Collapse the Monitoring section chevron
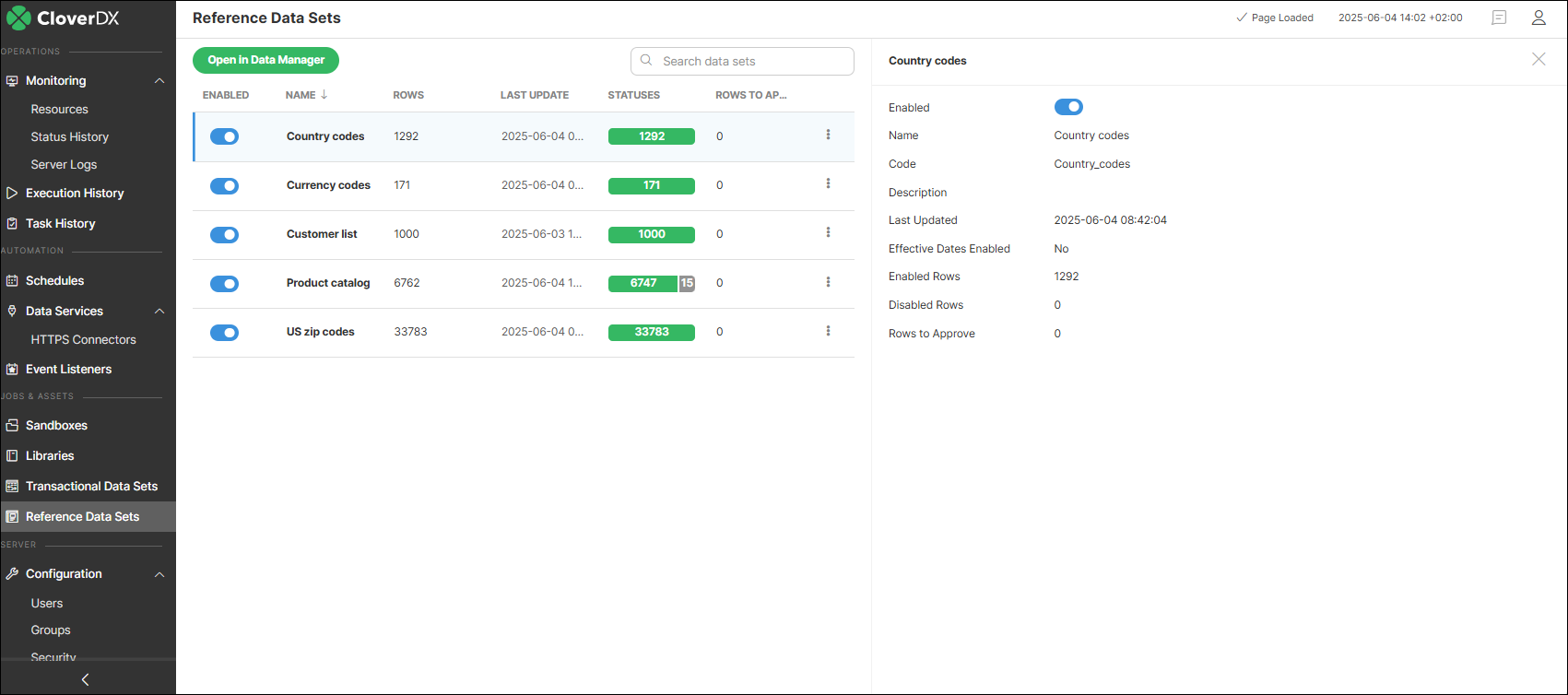Image resolution: width=1568 pixels, height=695 pixels. [159, 81]
